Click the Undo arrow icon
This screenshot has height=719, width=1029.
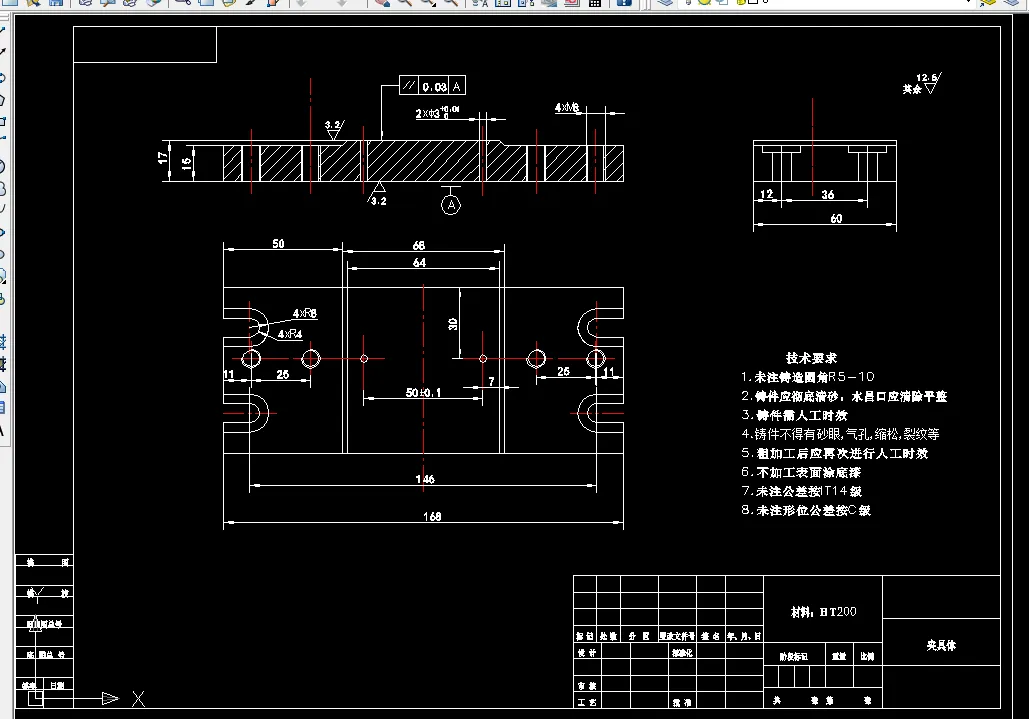coord(301,3)
